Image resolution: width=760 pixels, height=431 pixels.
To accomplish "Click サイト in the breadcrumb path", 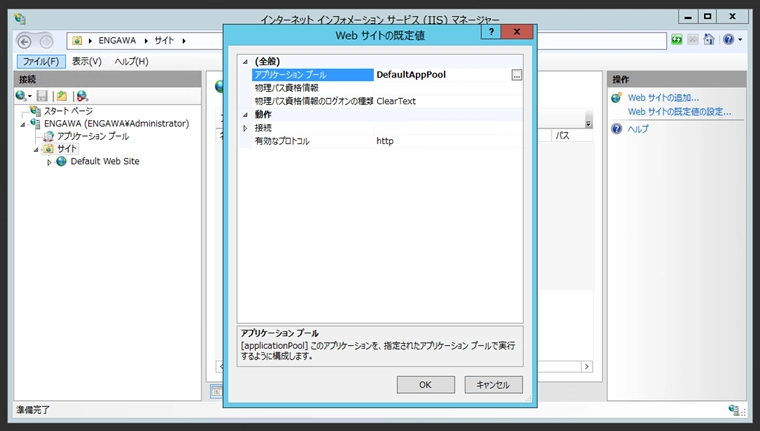I will (x=164, y=41).
